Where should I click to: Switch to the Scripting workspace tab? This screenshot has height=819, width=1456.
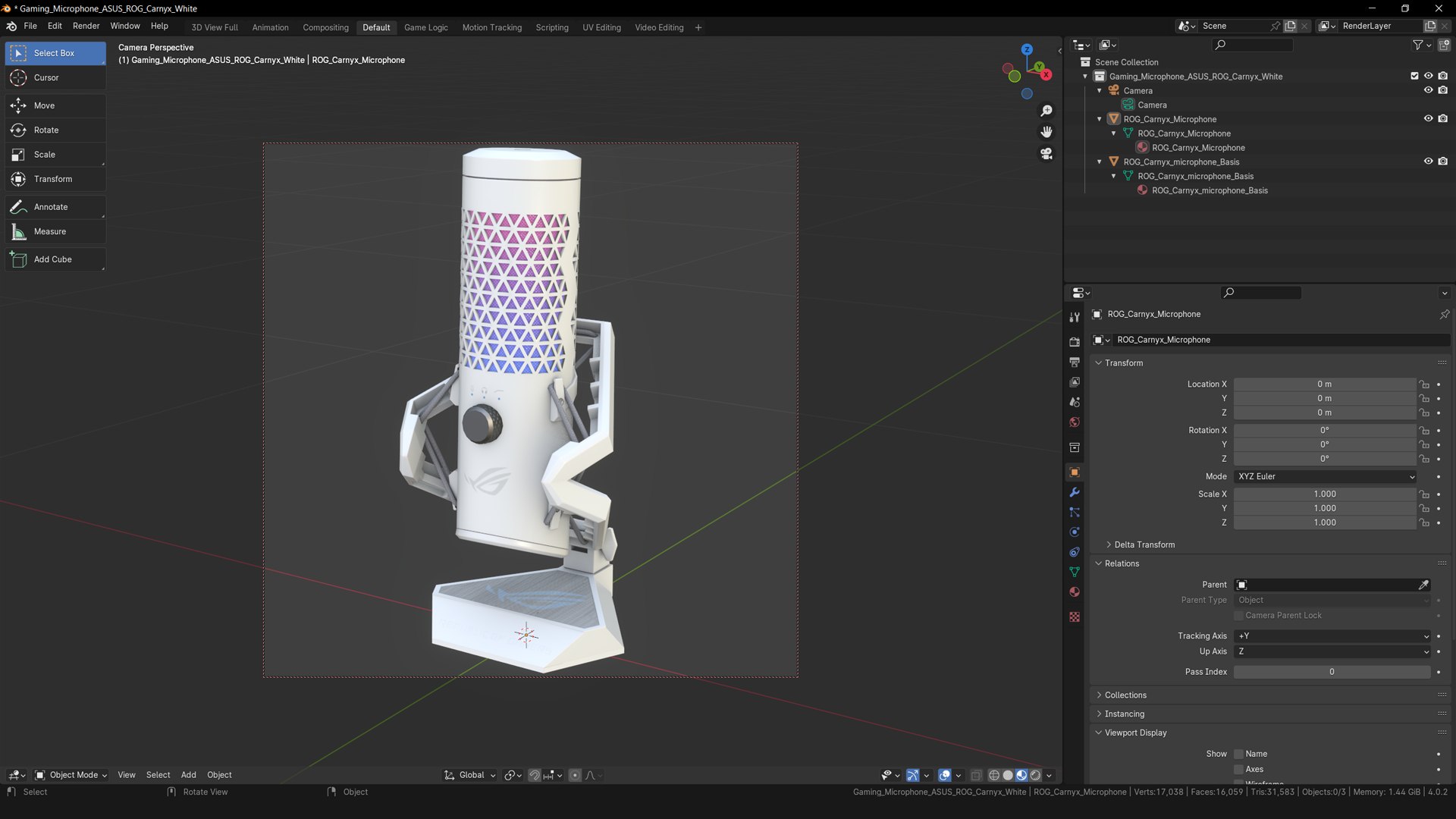tap(552, 27)
